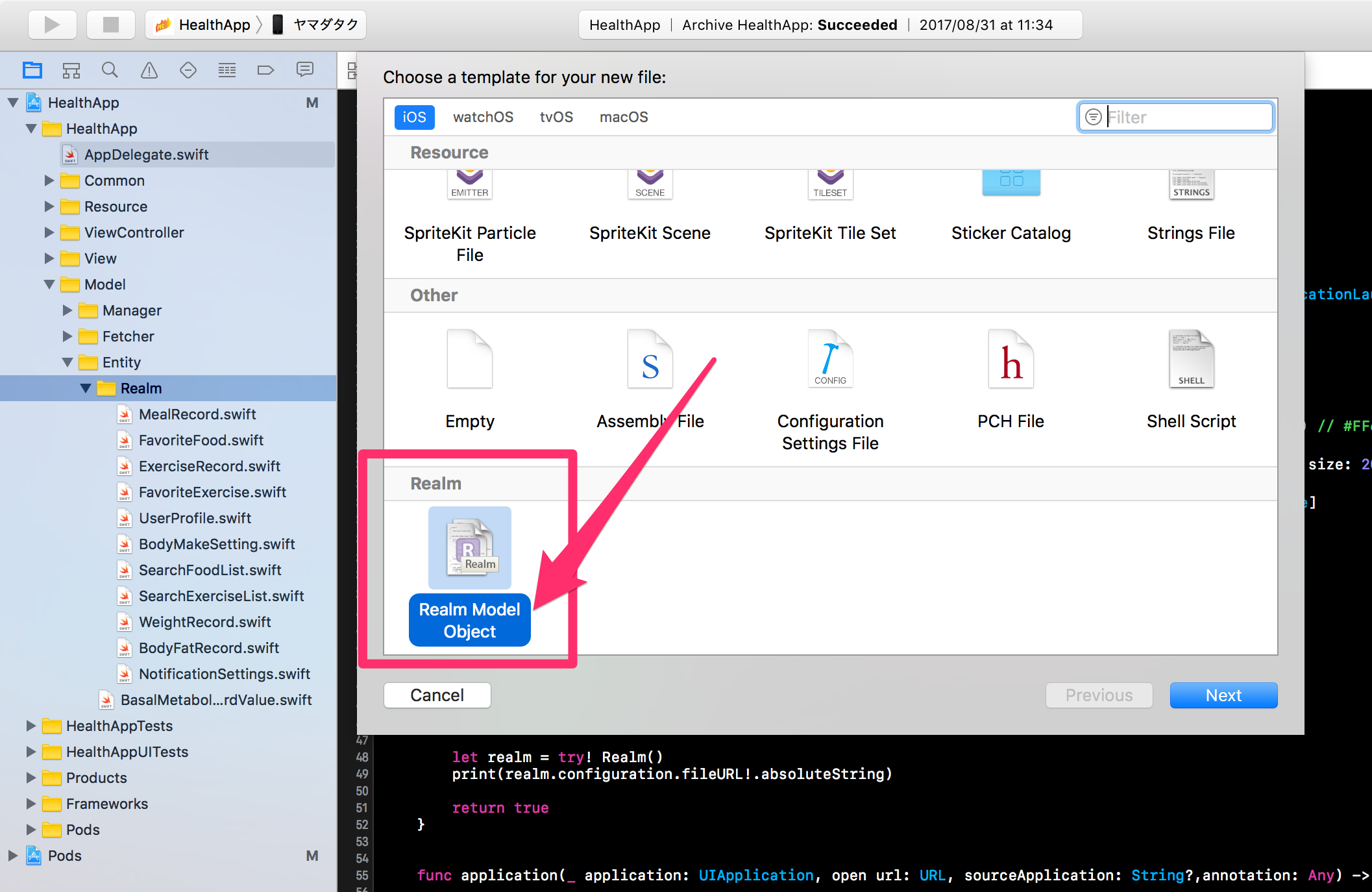Click HealthApp scheme icon in toolbar

point(164,25)
